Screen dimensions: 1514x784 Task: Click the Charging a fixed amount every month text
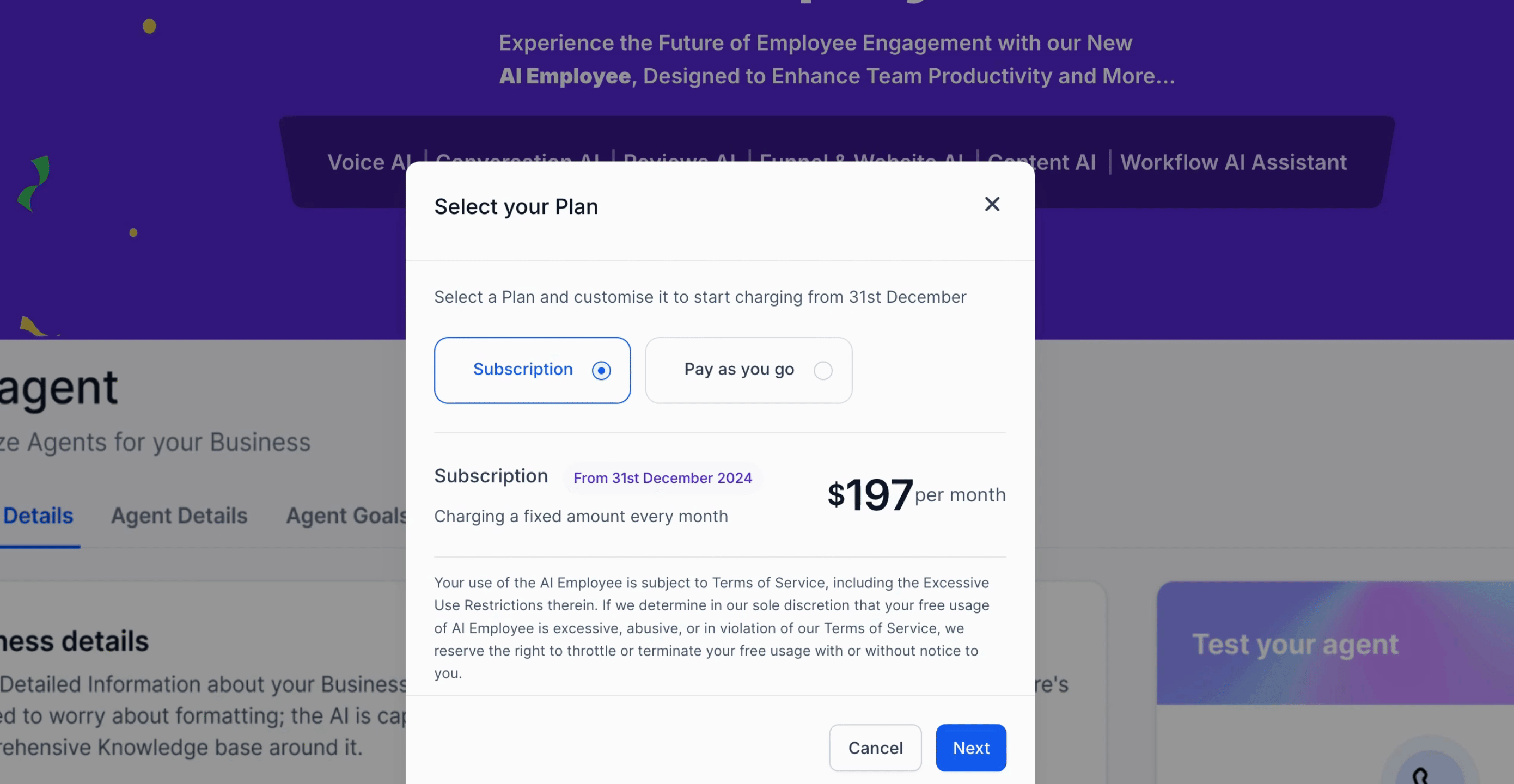click(581, 516)
